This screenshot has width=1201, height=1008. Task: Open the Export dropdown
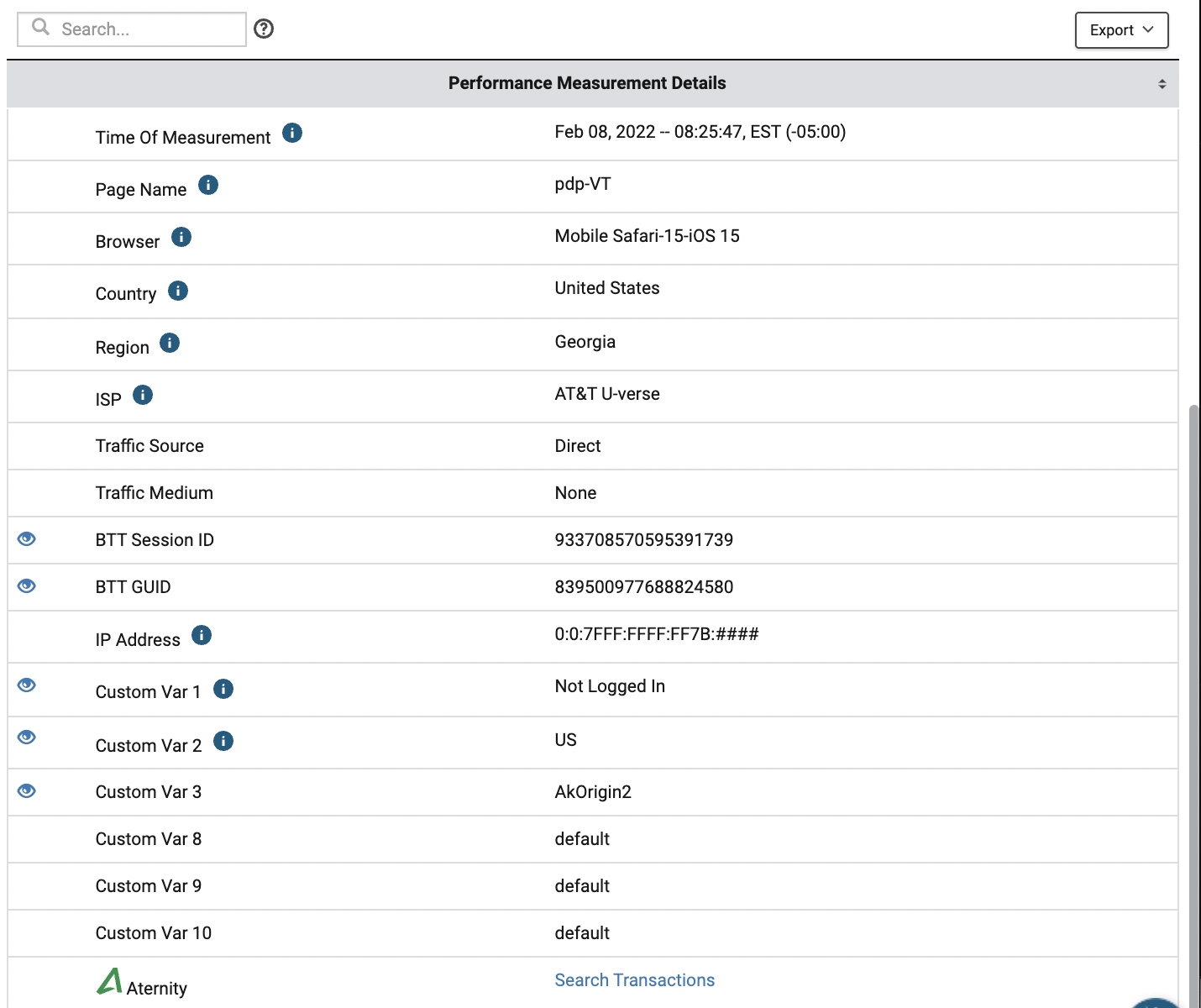click(1121, 29)
